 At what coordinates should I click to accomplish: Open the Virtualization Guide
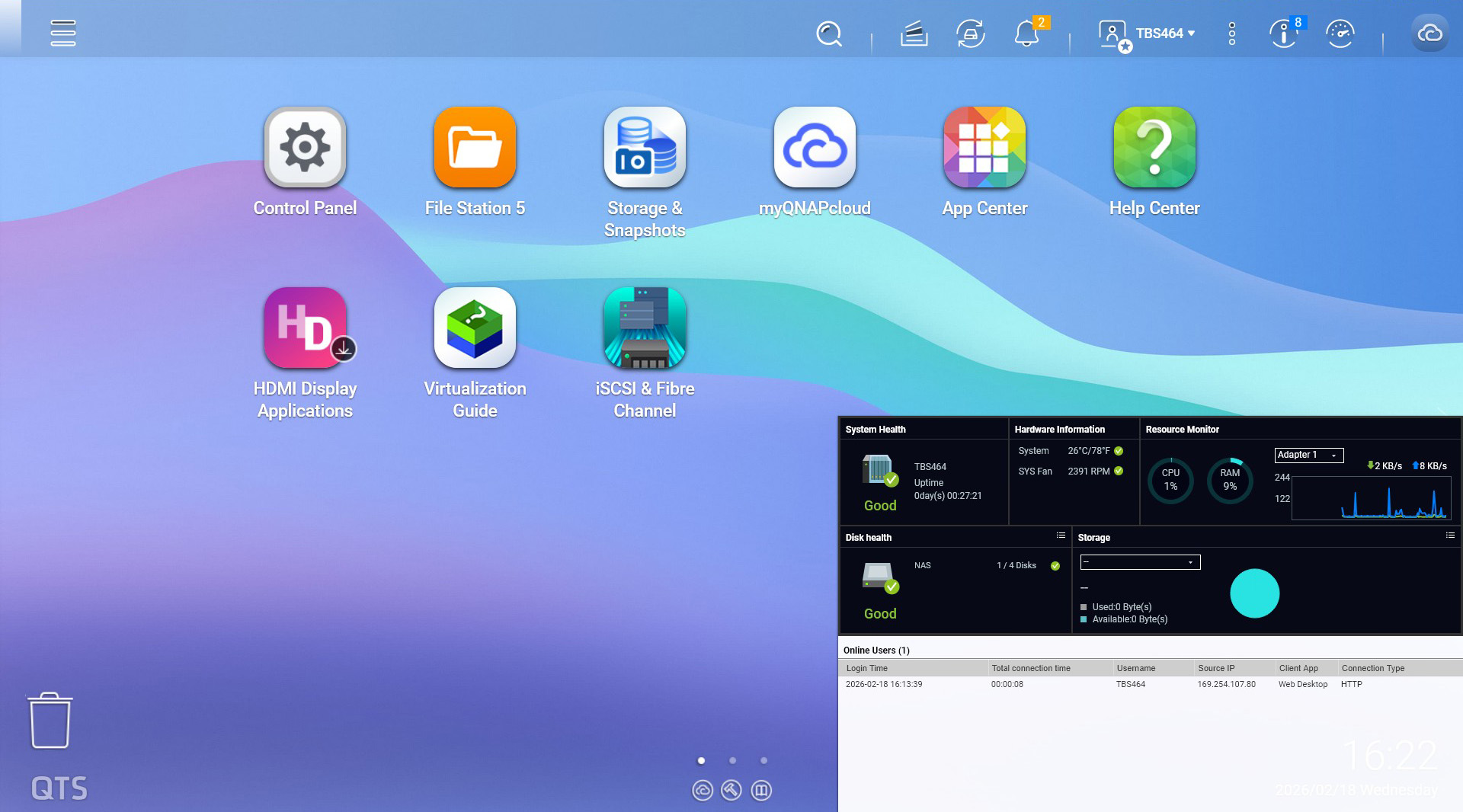[475, 328]
